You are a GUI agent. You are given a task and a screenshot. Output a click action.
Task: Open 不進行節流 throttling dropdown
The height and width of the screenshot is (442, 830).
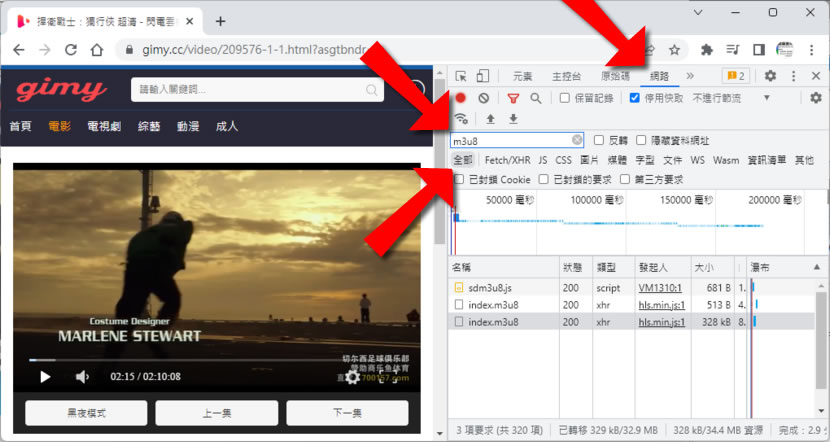tap(730, 98)
